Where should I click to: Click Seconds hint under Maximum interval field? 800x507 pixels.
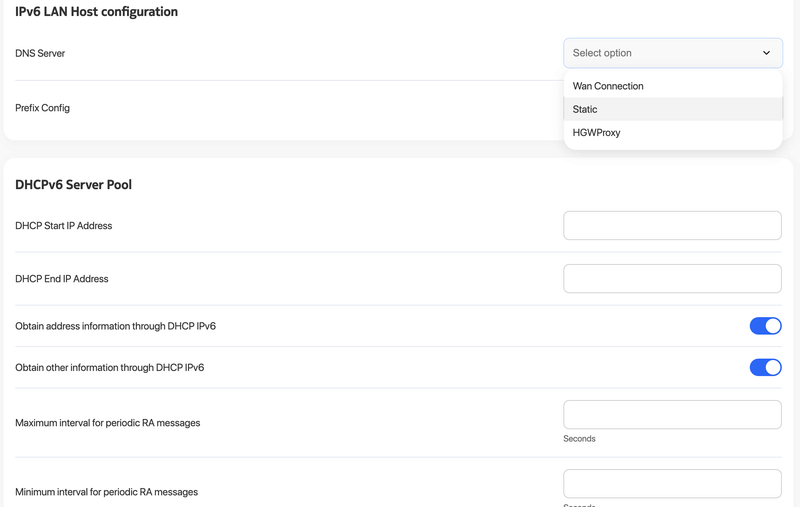click(x=579, y=439)
